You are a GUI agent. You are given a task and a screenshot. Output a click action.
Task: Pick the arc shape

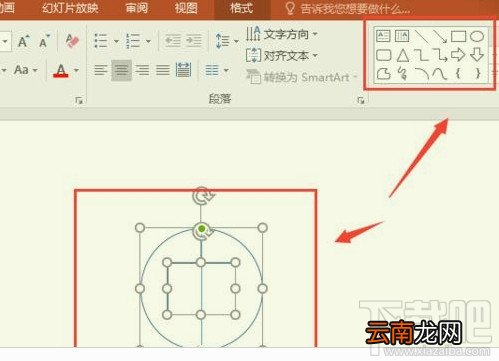(422, 73)
